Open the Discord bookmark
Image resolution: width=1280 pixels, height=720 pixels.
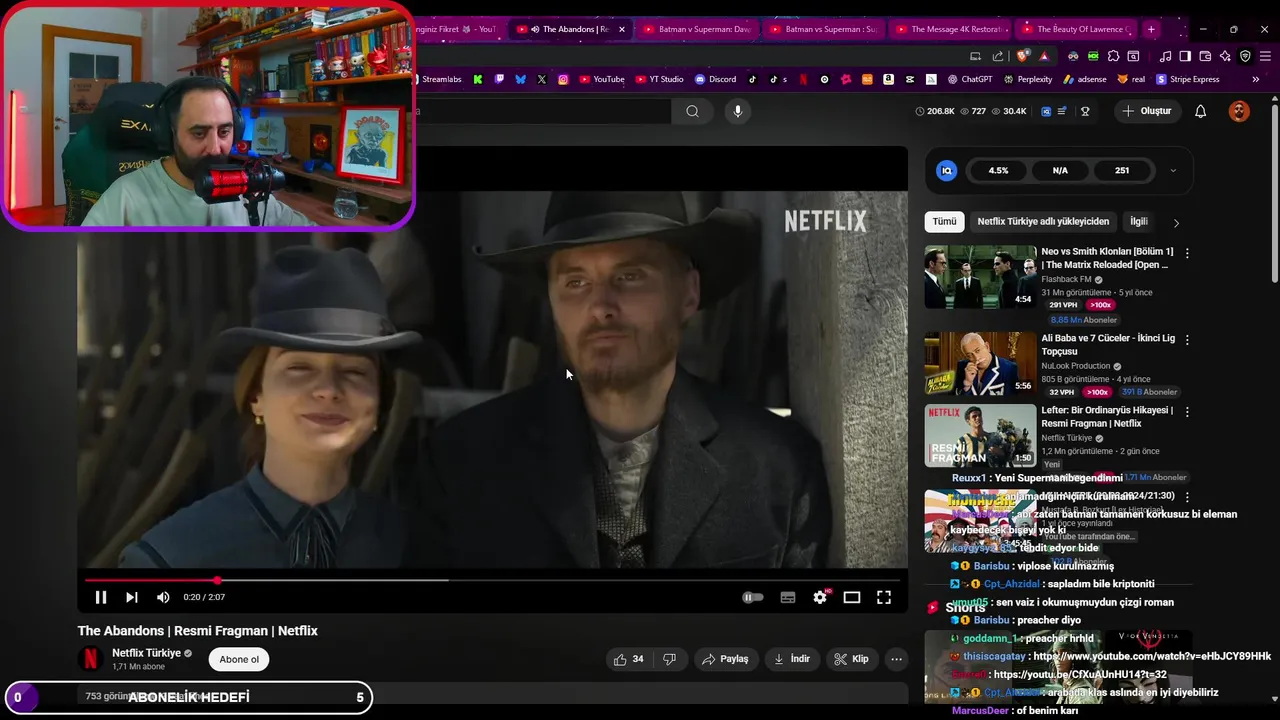coord(715,79)
